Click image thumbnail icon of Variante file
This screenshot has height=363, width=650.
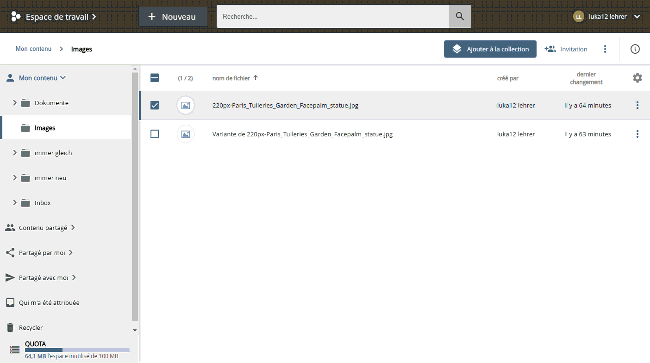pyautogui.click(x=185, y=134)
